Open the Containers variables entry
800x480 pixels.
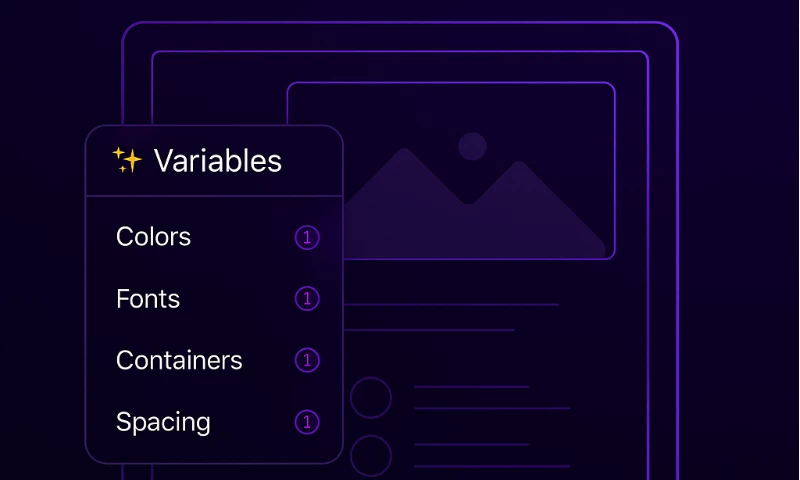179,360
